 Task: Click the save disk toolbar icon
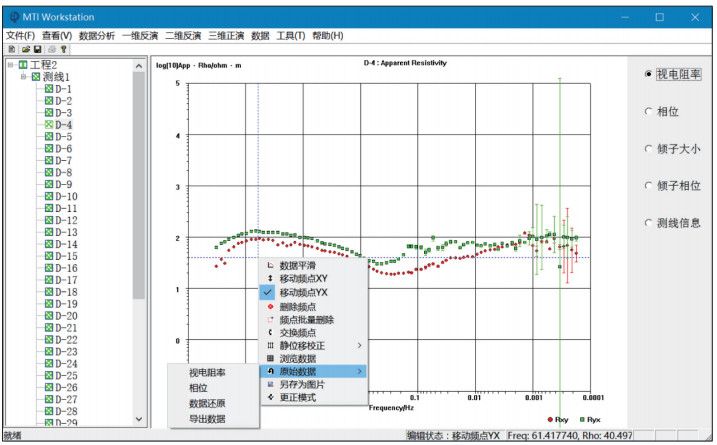pyautogui.click(x=37, y=48)
